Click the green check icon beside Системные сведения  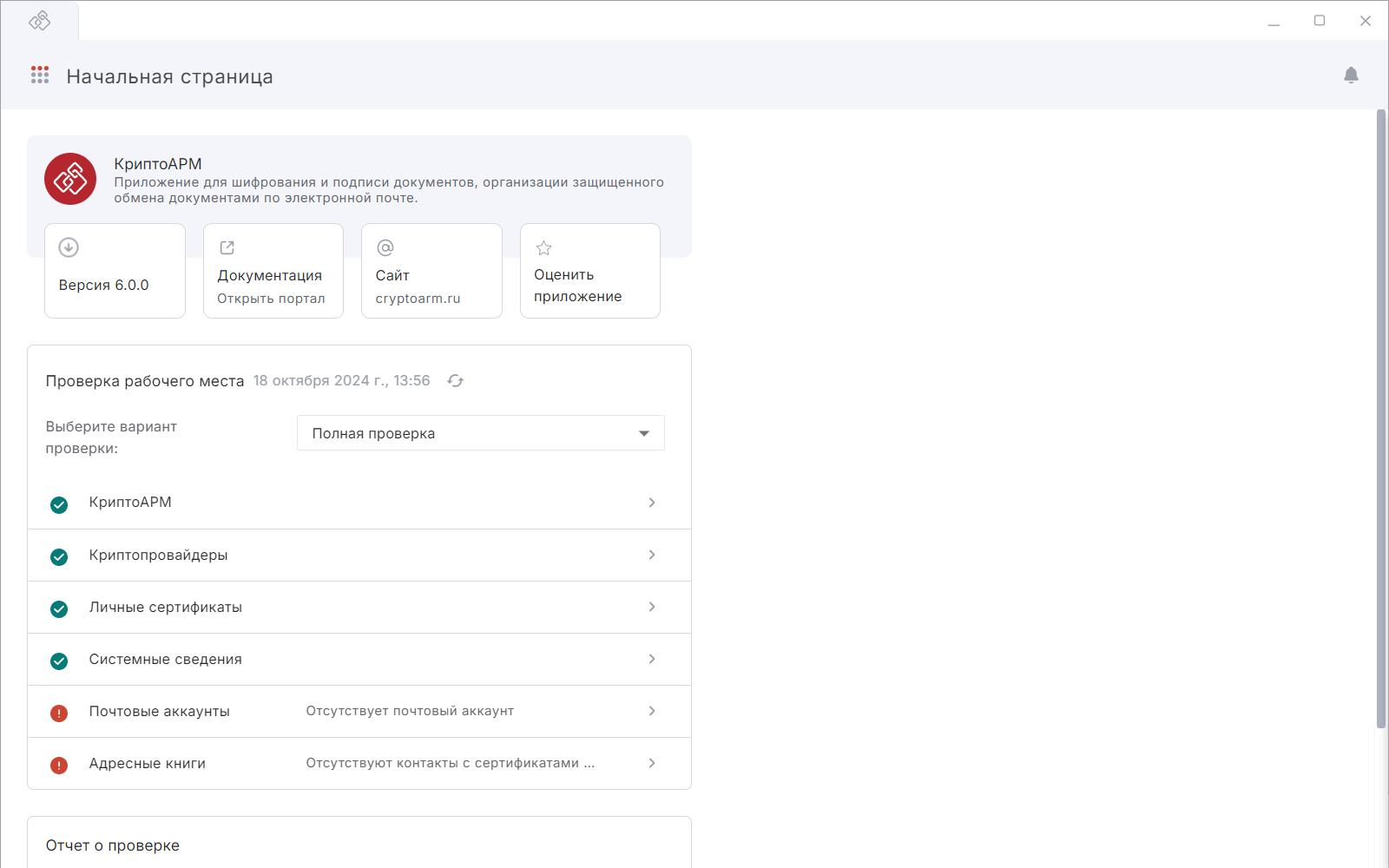[59, 661]
